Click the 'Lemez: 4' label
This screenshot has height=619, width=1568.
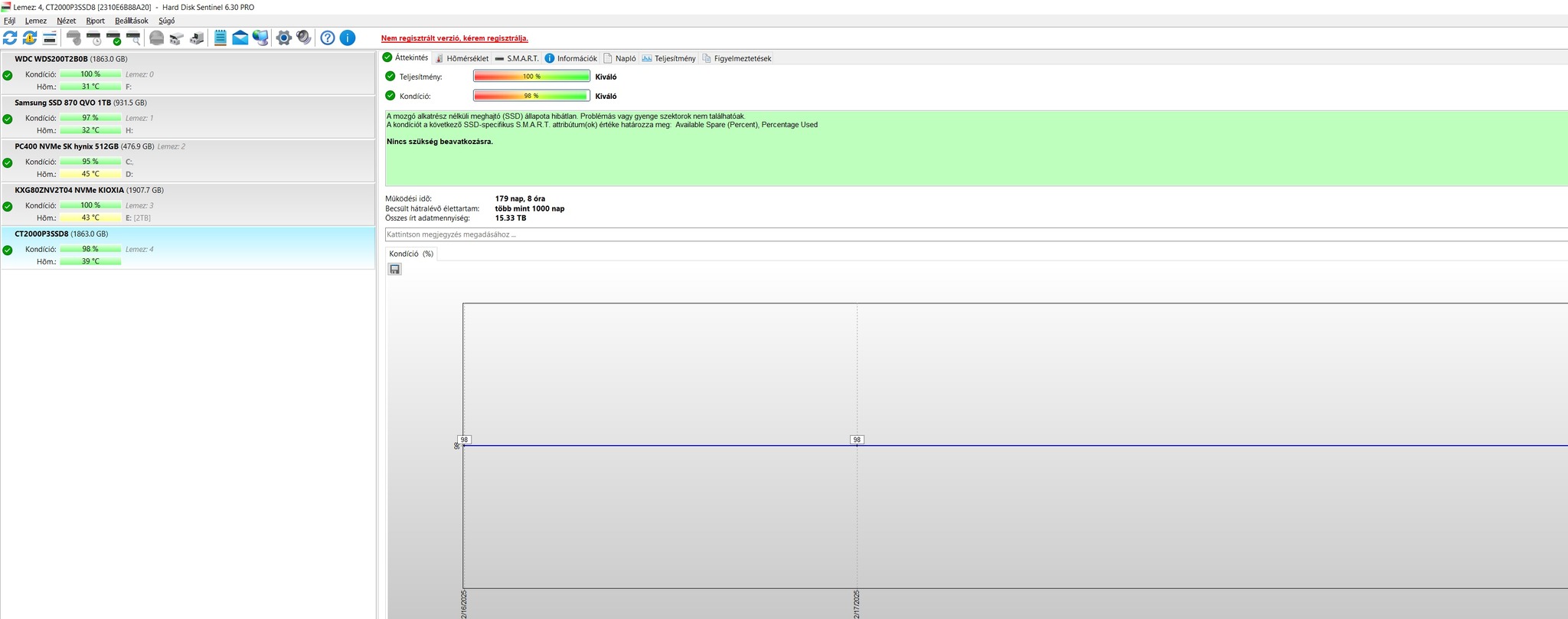click(x=139, y=249)
